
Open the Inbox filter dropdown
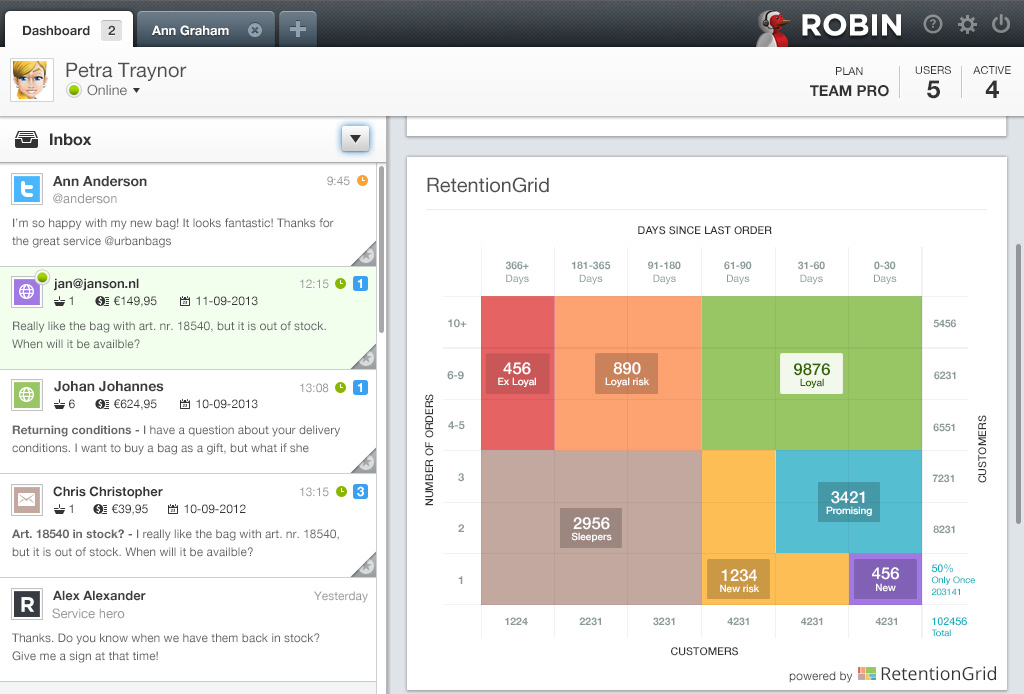[x=355, y=138]
